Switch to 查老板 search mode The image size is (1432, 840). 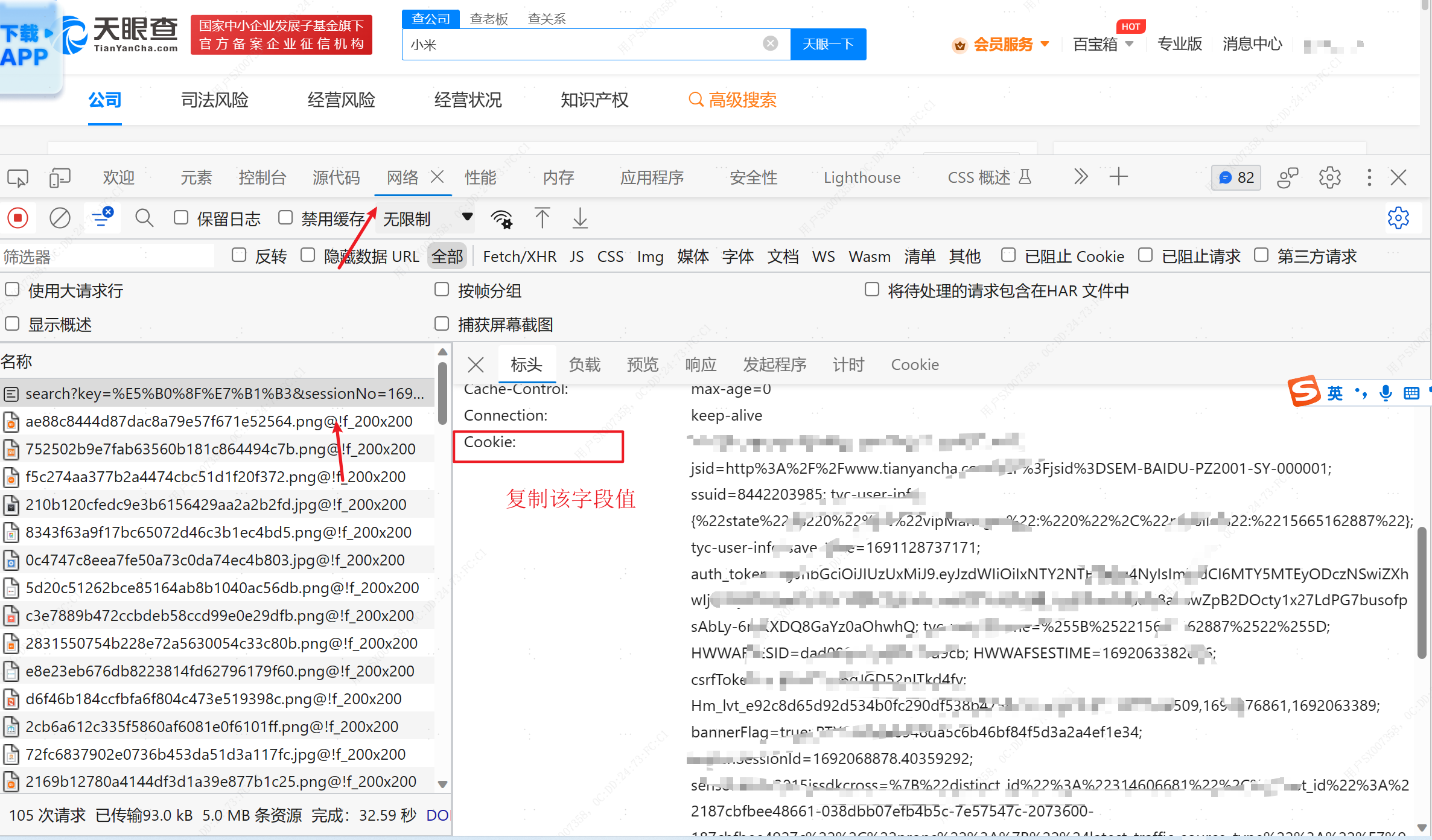[489, 19]
